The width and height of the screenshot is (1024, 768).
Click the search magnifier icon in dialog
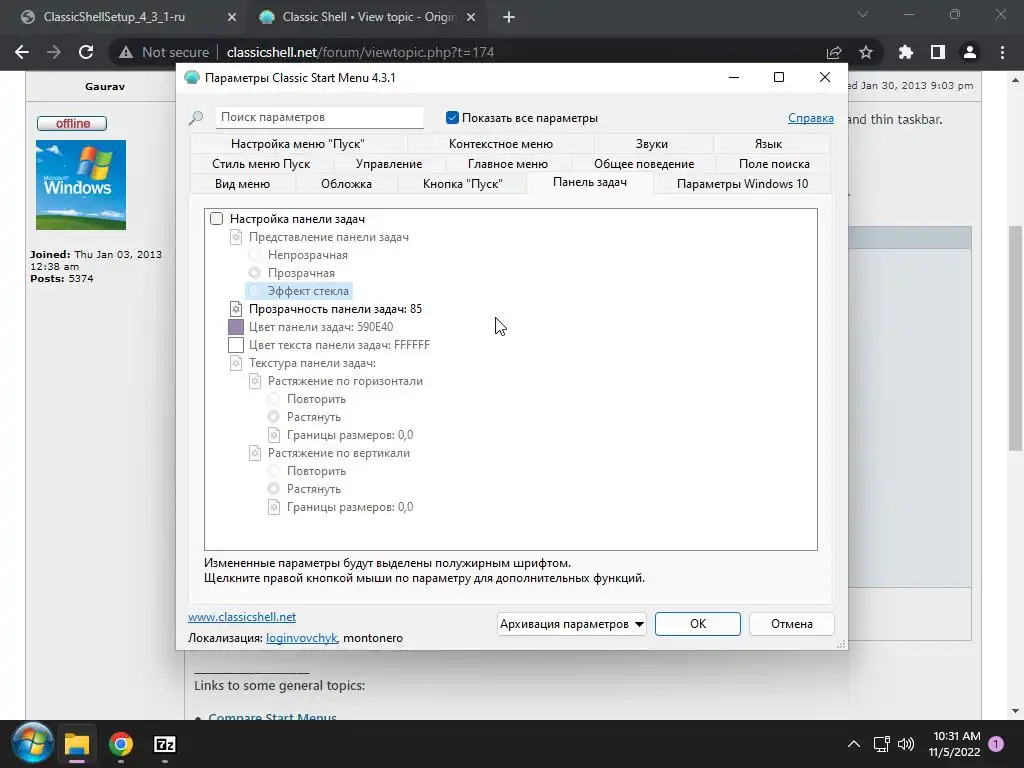(x=196, y=118)
